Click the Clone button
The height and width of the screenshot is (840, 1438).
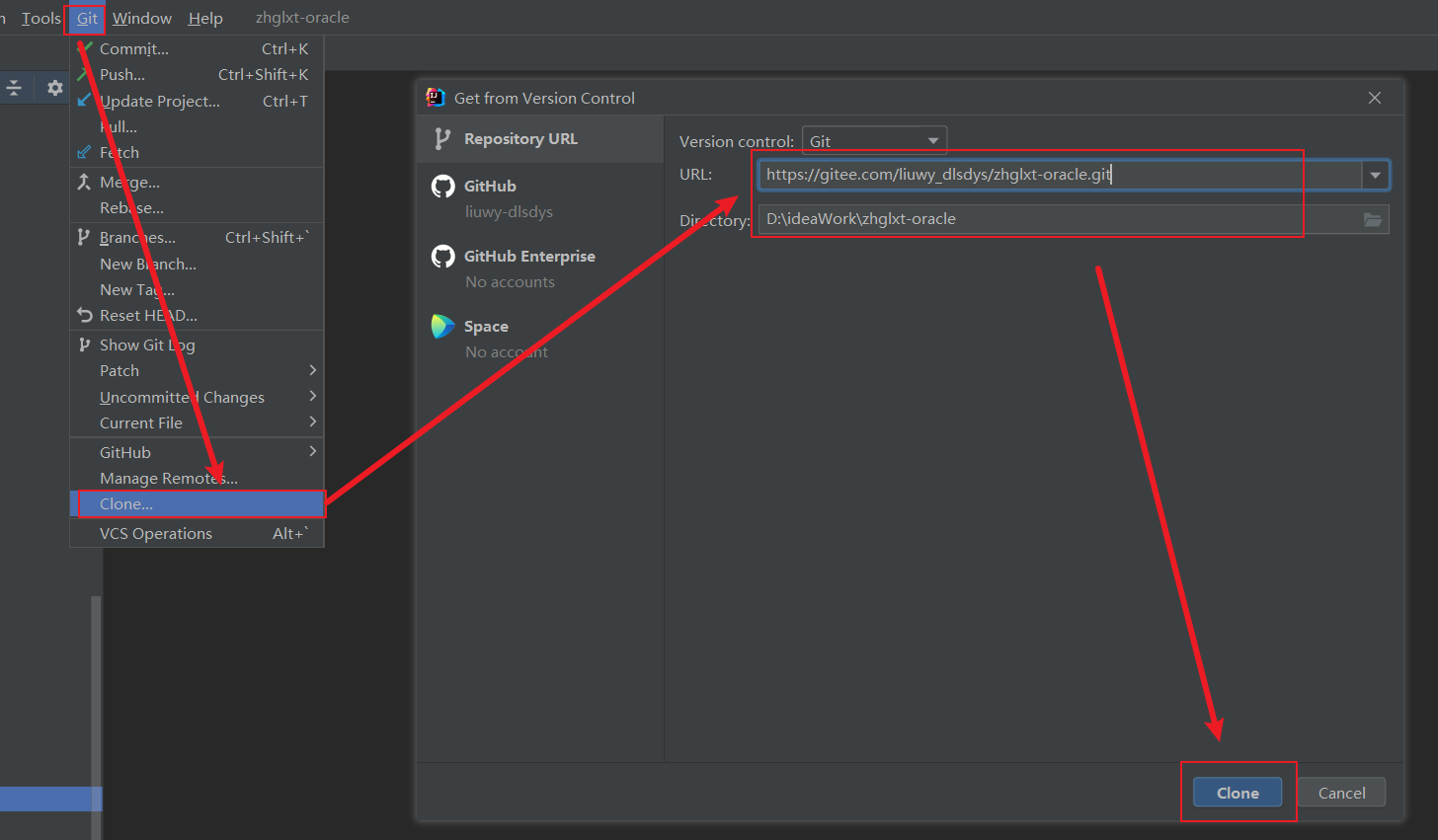(1238, 793)
